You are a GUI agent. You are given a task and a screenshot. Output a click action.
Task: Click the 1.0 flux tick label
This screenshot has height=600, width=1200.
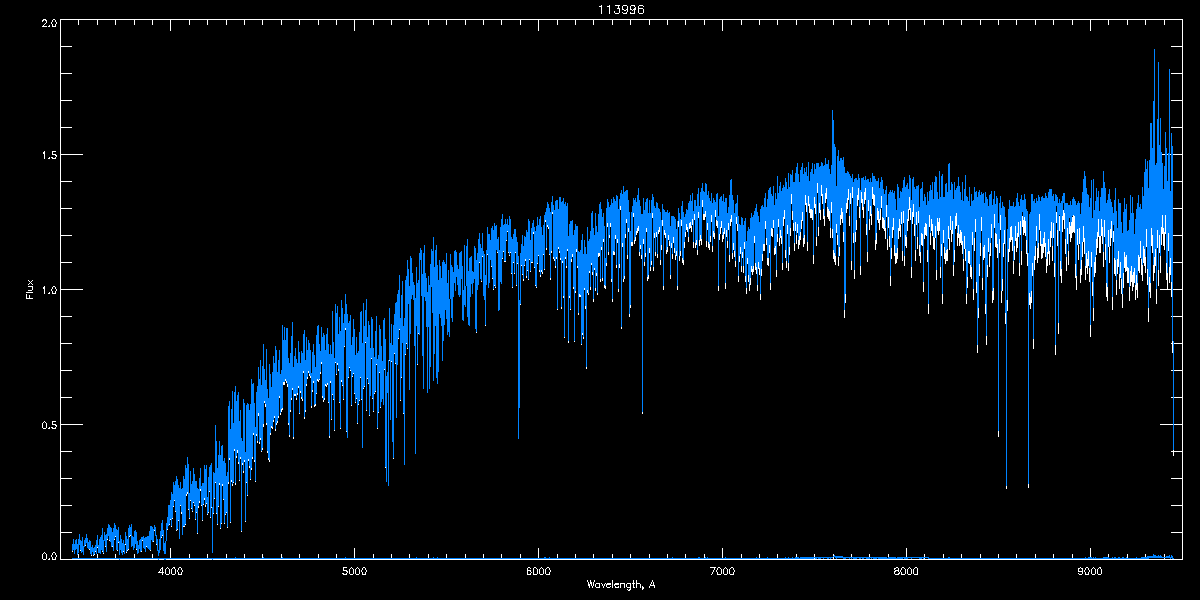(x=49, y=290)
